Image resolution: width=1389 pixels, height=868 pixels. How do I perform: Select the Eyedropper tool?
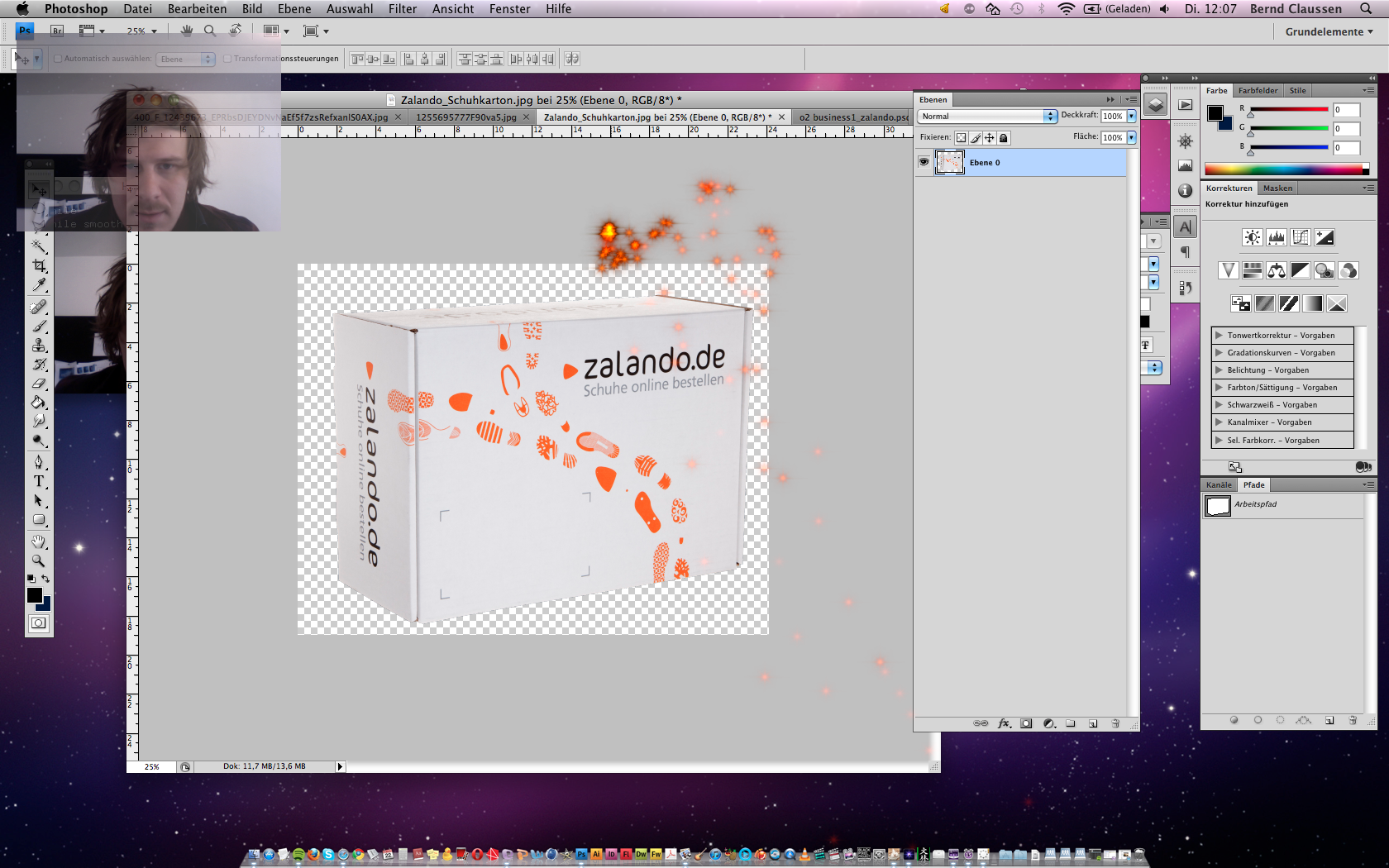(x=39, y=285)
